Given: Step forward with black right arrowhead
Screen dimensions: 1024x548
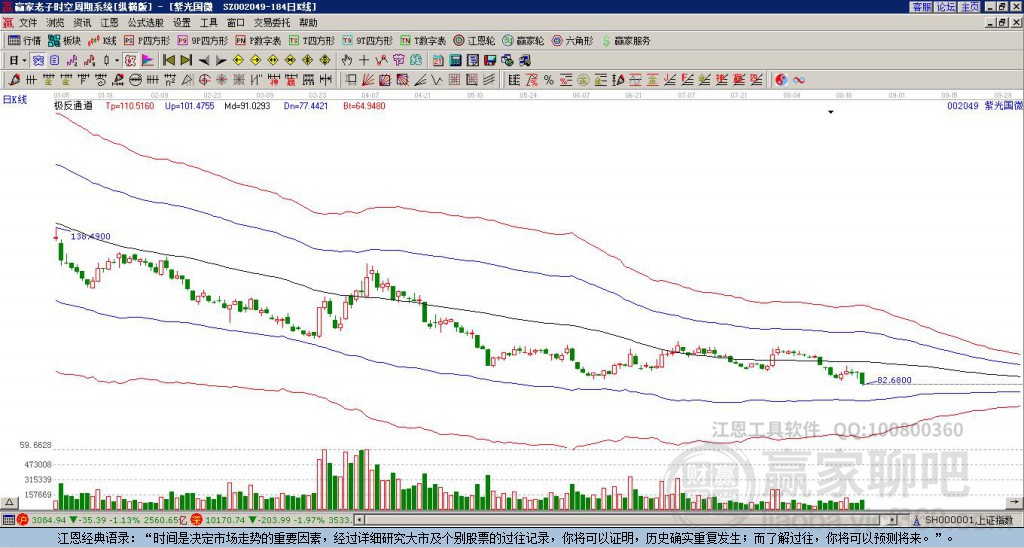Looking at the screenshot, I should pyautogui.click(x=221, y=61).
